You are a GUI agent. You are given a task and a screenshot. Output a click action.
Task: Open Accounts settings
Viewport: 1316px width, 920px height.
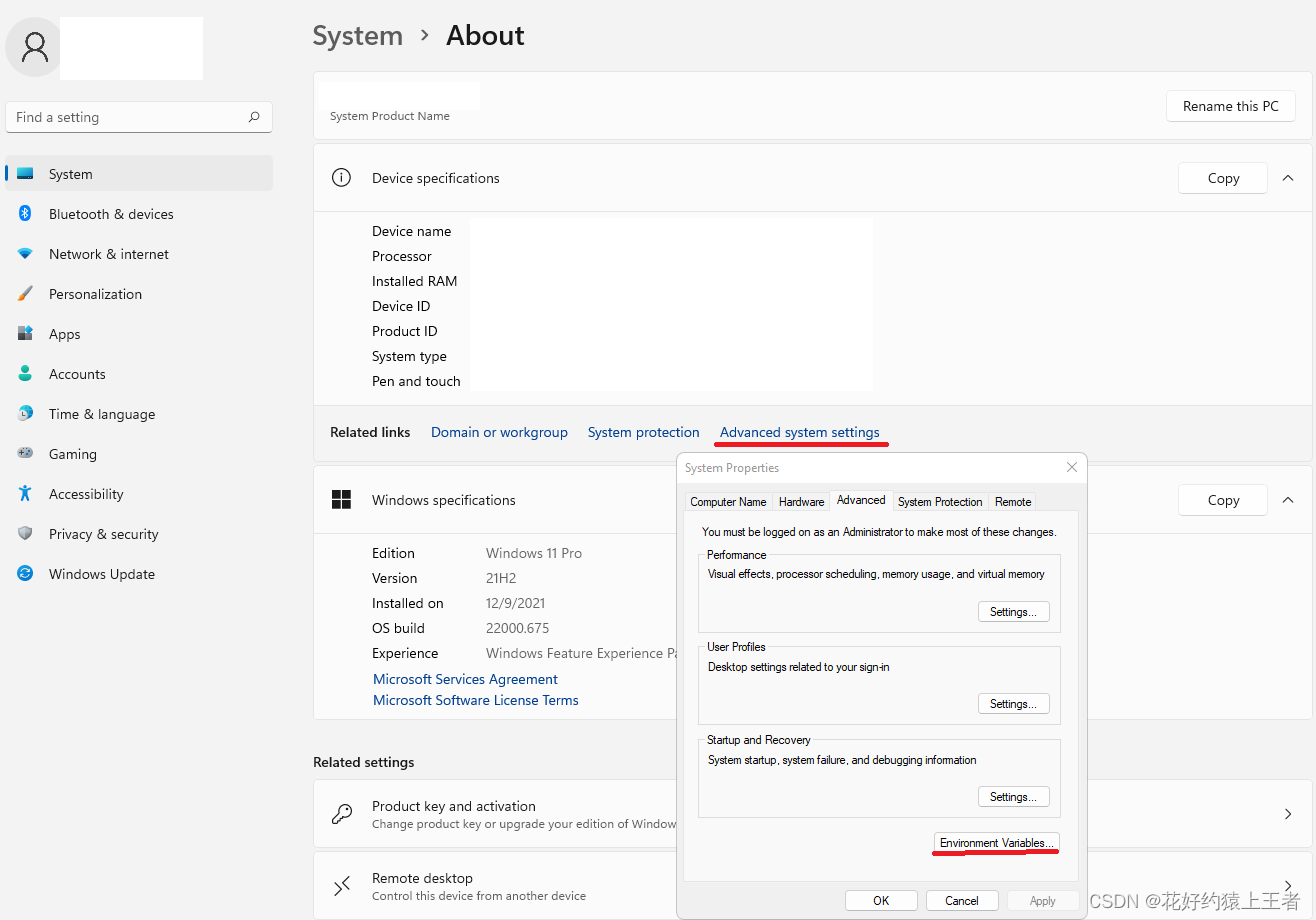pyautogui.click(x=139, y=374)
